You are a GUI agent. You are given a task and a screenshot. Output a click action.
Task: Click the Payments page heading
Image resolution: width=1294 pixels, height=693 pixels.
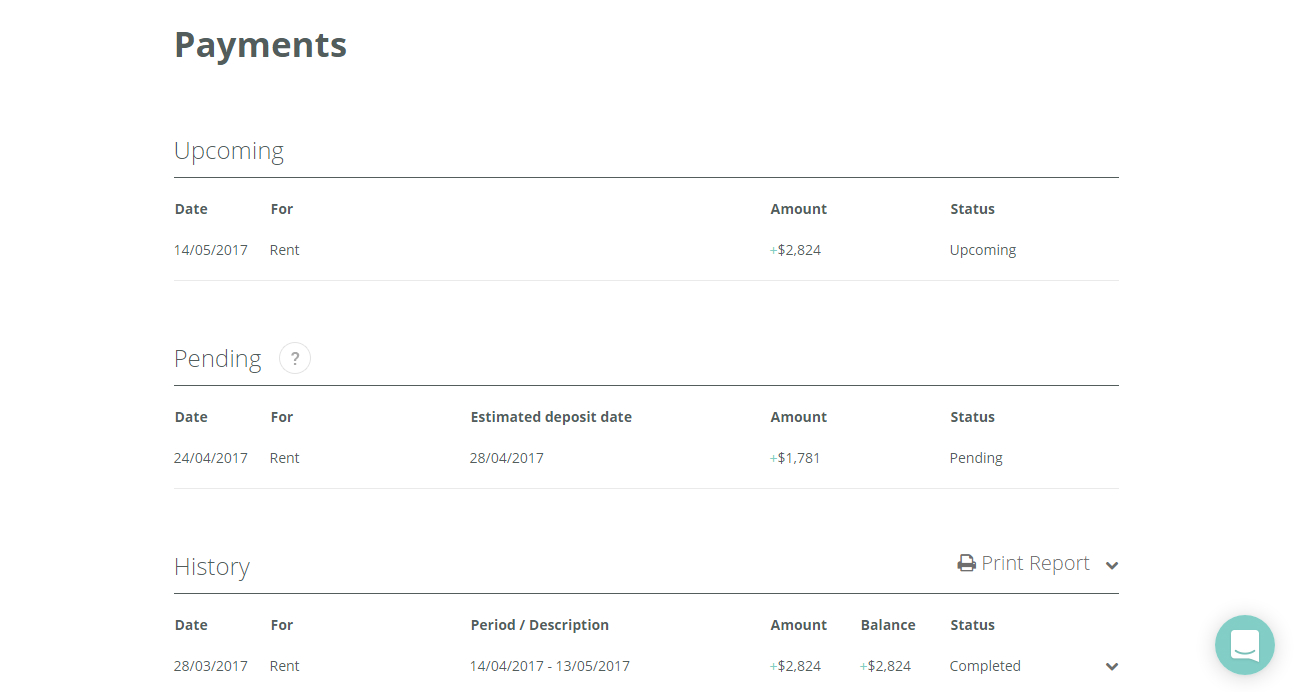[x=260, y=45]
